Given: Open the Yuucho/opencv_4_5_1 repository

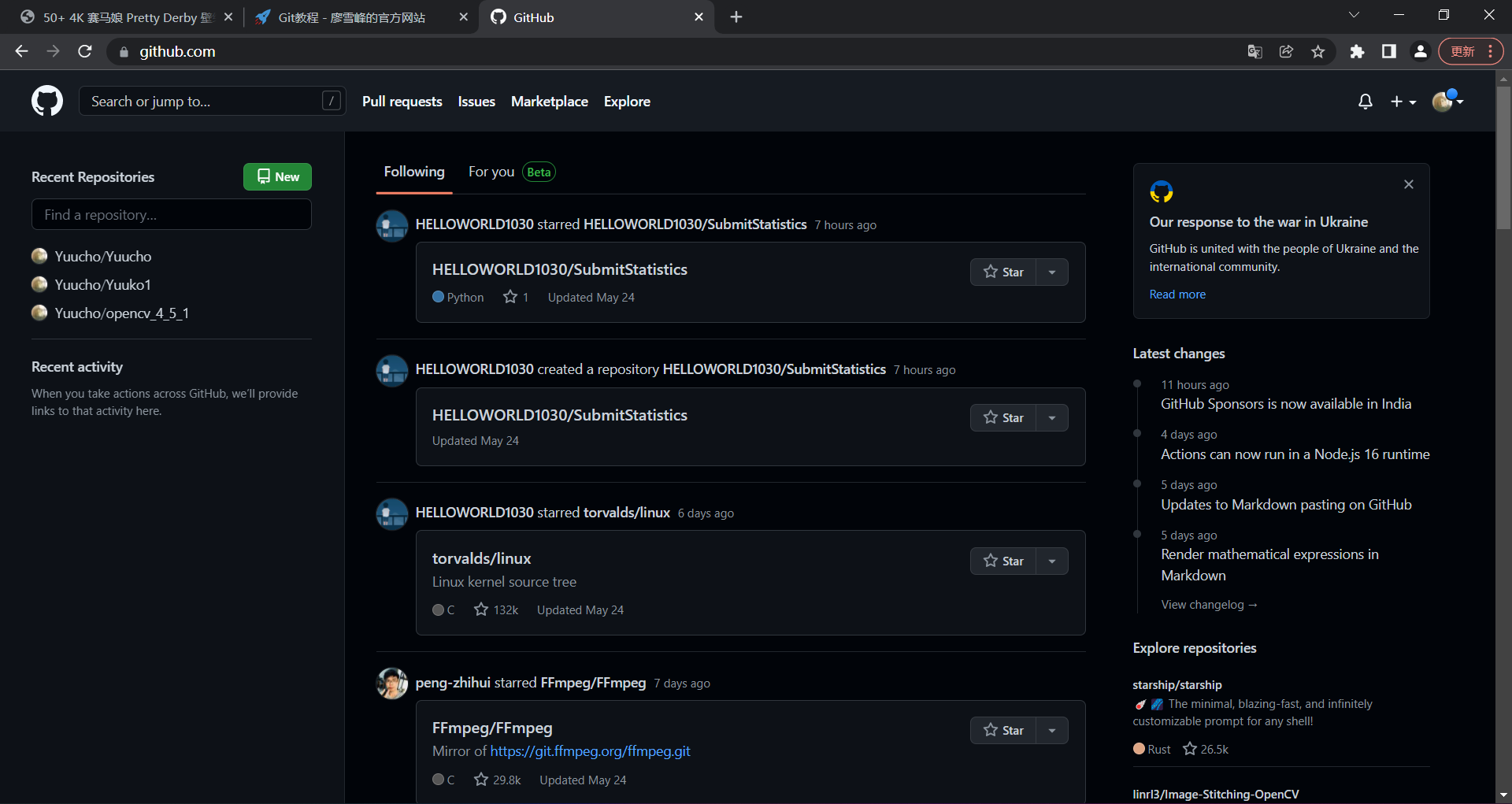Looking at the screenshot, I should point(121,313).
